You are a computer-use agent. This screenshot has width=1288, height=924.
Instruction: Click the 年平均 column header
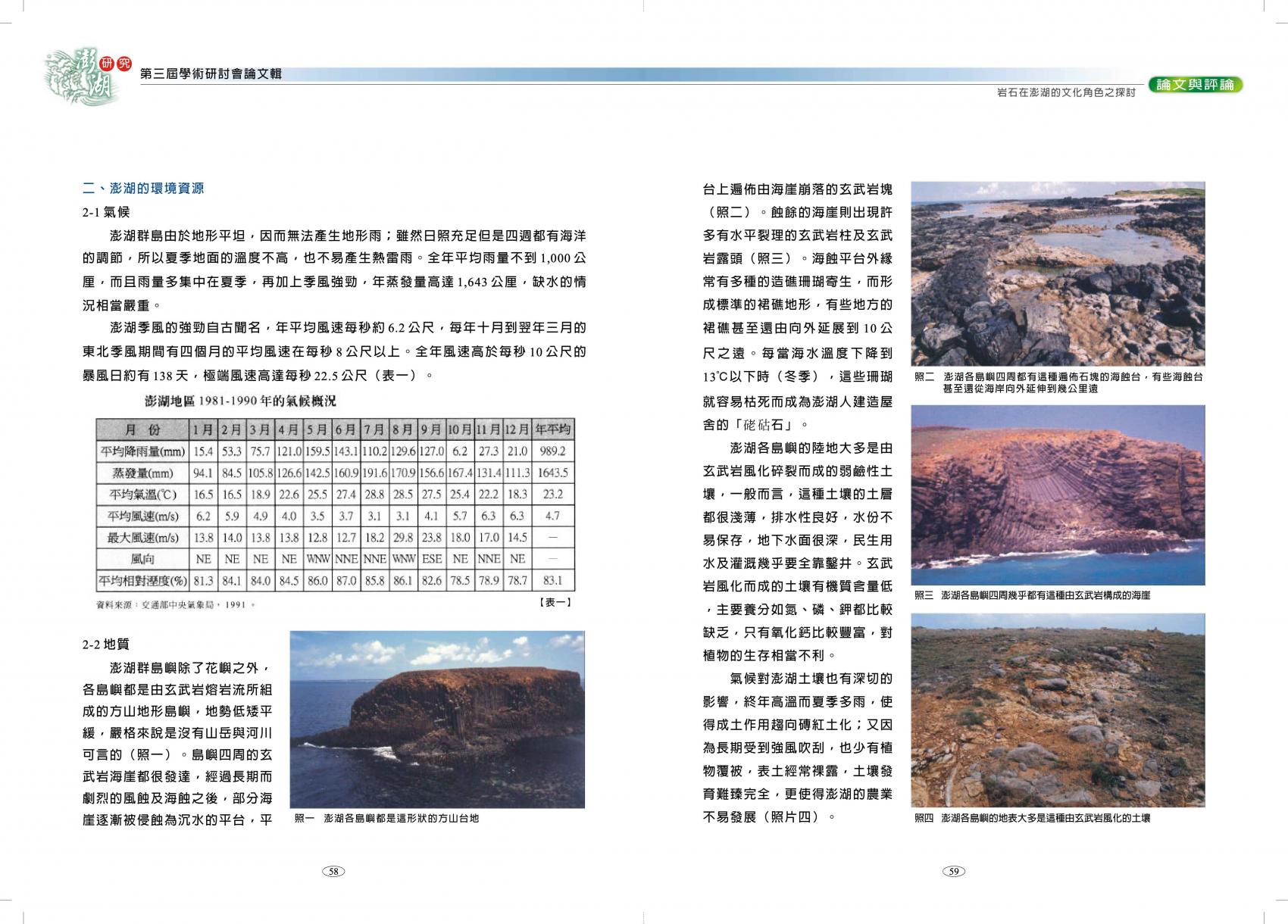click(553, 429)
